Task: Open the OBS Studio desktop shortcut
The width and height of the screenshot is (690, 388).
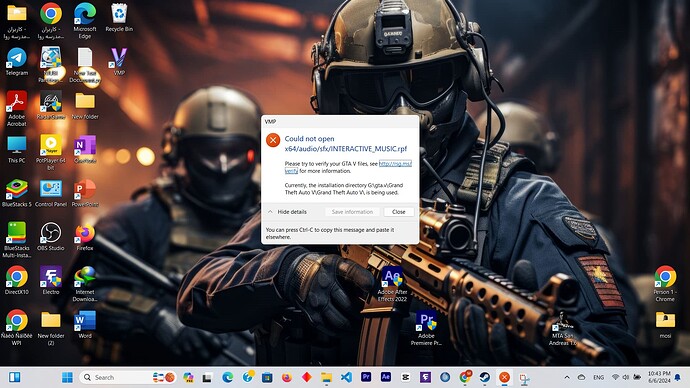Action: click(51, 237)
